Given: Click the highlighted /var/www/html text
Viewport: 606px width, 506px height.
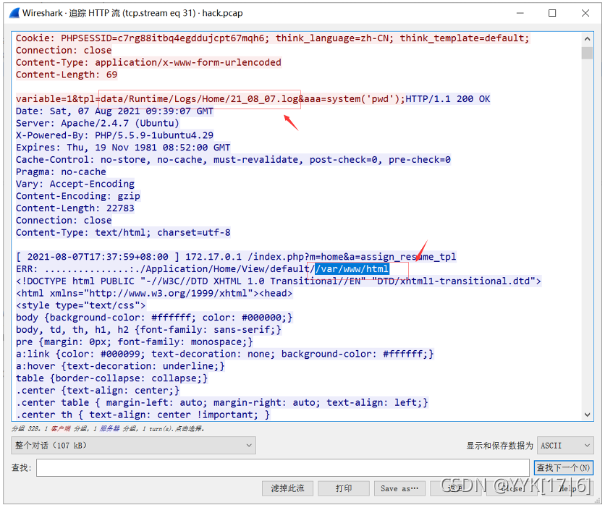Looking at the screenshot, I should 352,269.
